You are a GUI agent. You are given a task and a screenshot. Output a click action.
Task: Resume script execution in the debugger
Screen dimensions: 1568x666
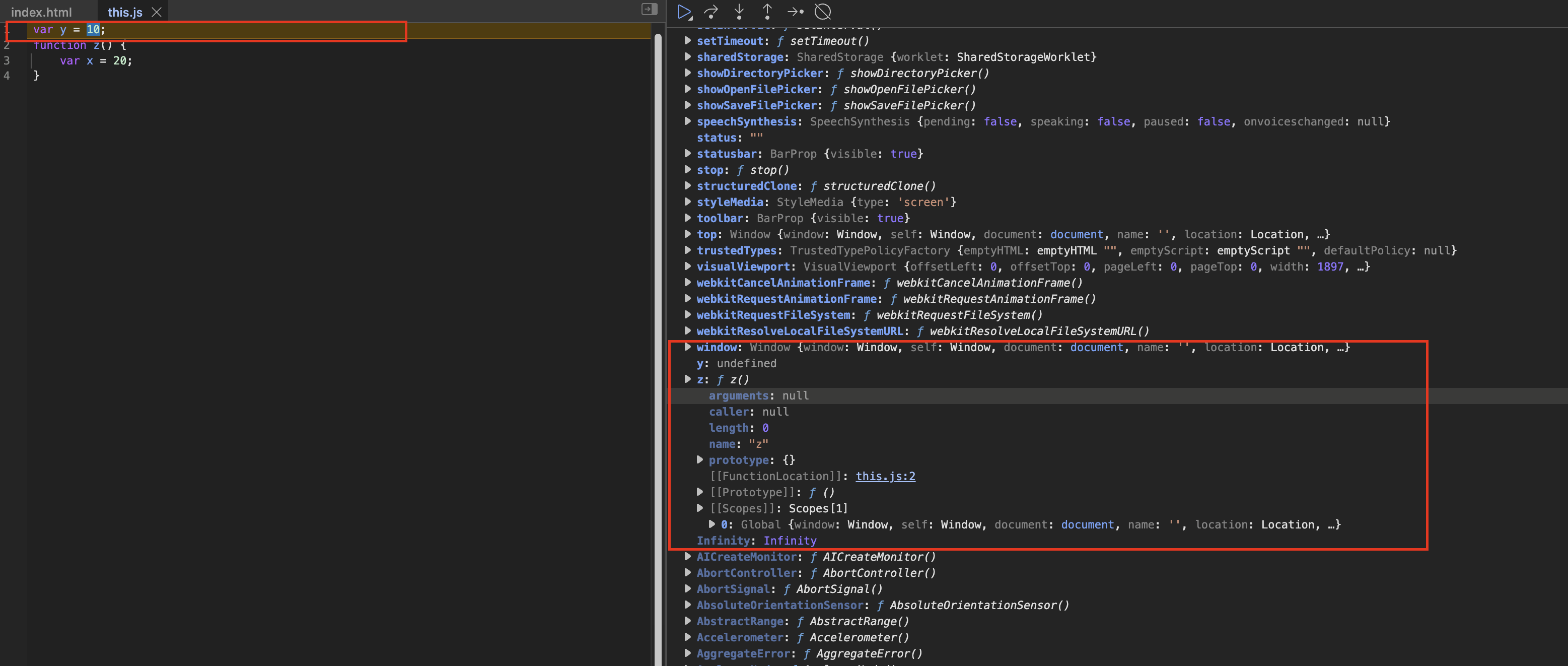(684, 12)
